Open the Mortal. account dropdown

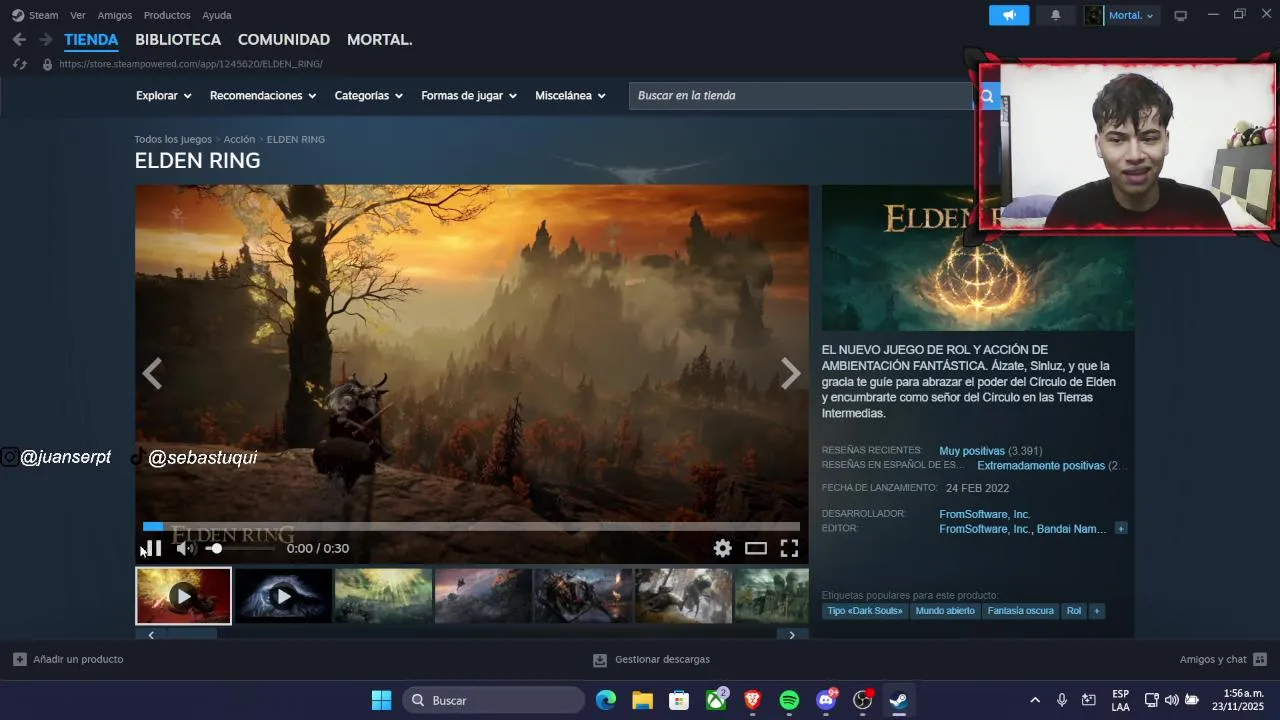[x=1122, y=15]
